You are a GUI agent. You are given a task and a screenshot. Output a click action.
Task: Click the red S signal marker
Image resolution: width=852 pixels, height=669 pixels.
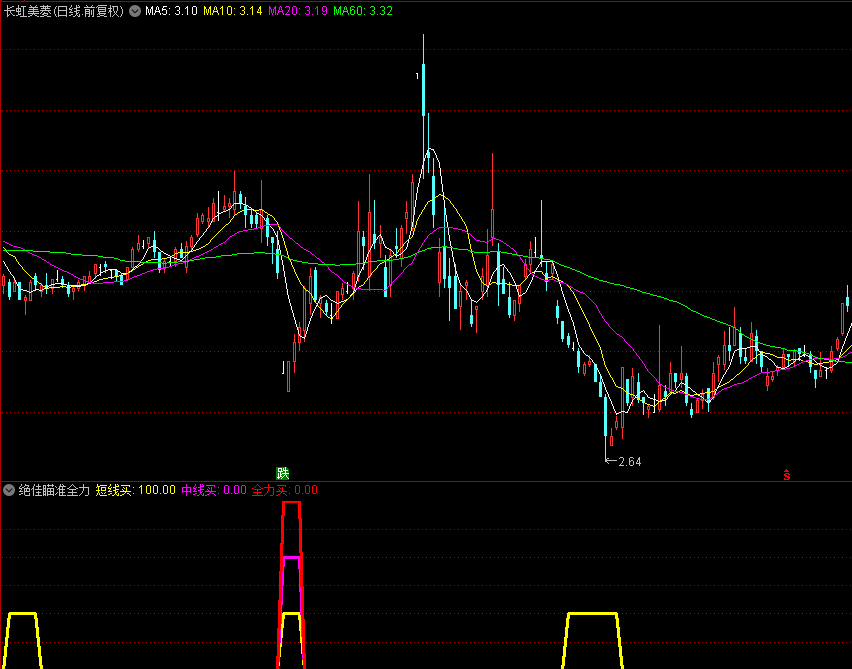787,475
